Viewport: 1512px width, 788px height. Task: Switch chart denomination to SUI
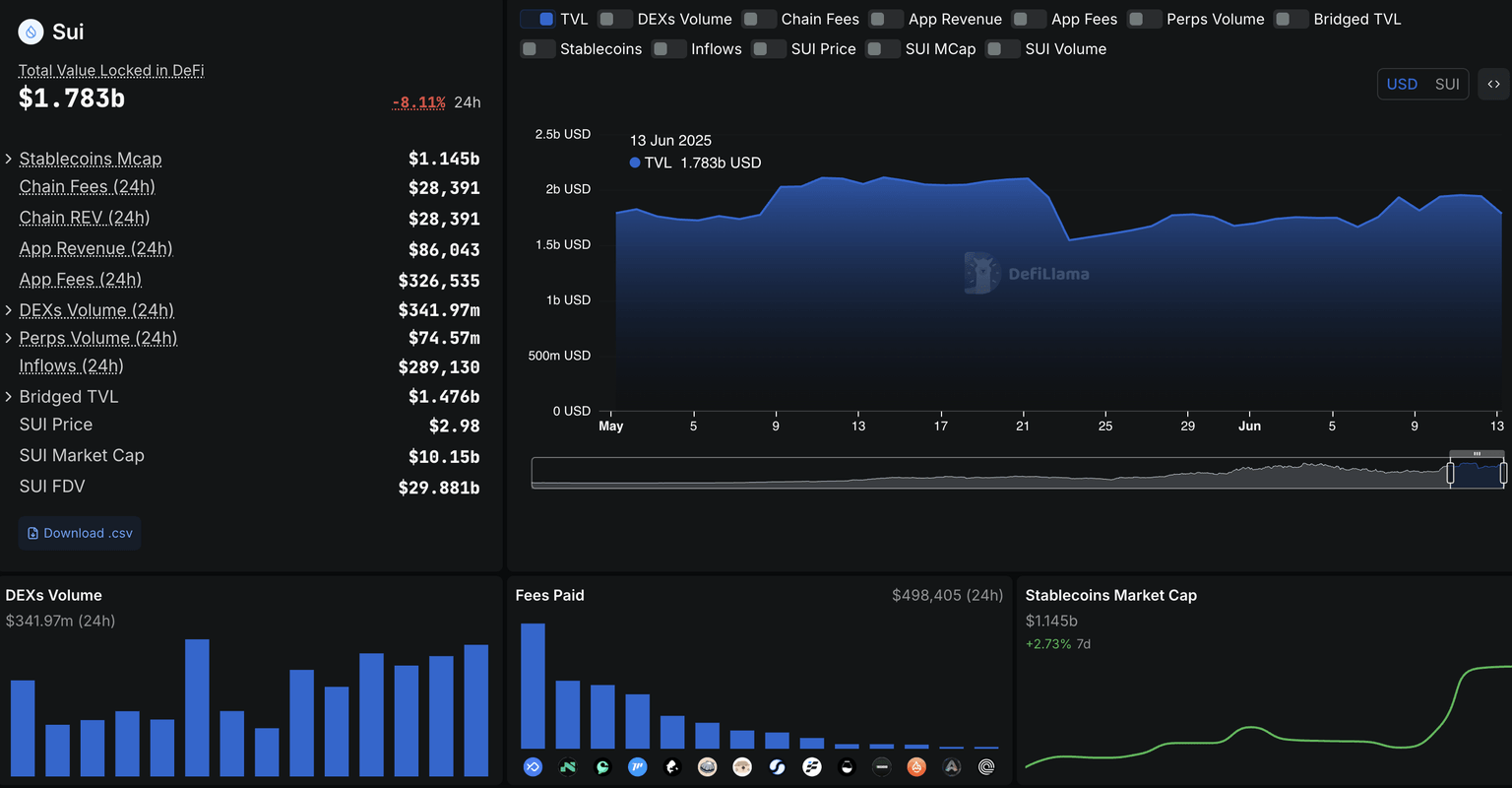pyautogui.click(x=1447, y=85)
